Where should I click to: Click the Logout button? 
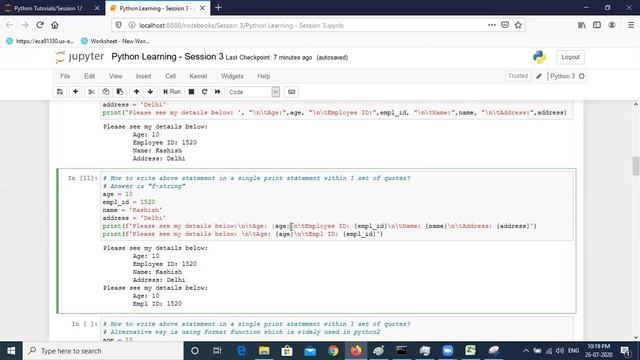[570, 57]
